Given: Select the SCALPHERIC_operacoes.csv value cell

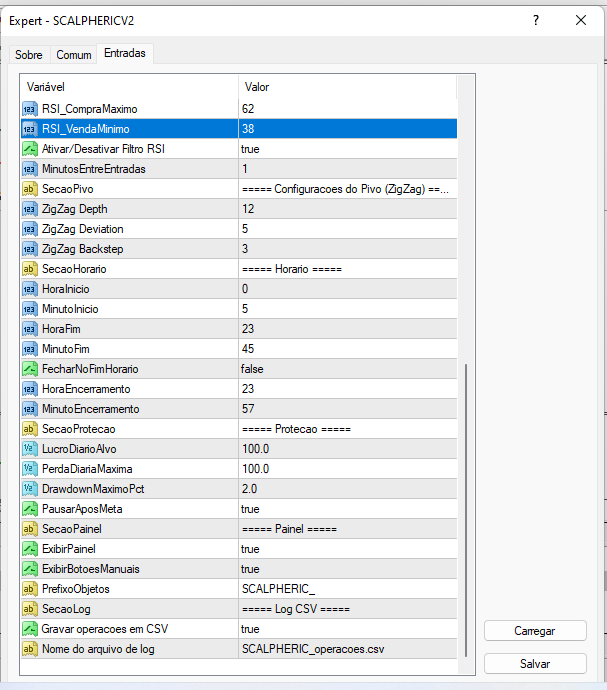Looking at the screenshot, I should click(x=348, y=650).
